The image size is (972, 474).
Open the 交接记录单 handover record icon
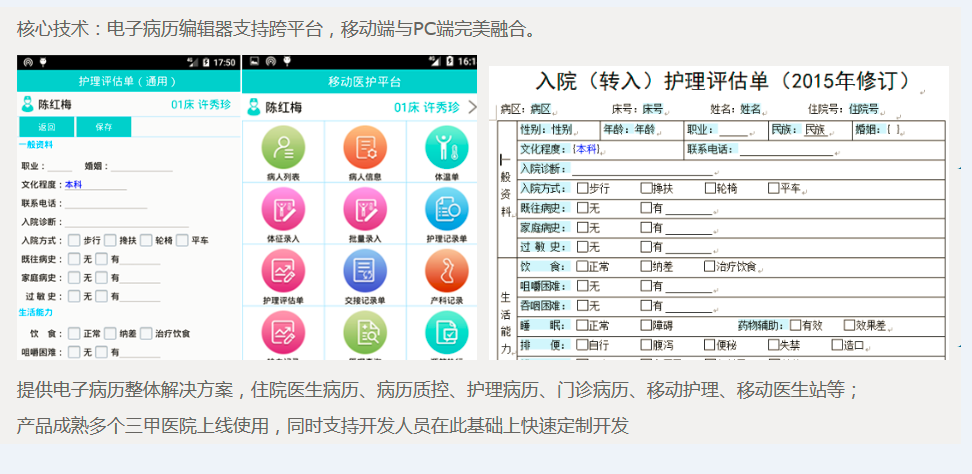[x=364, y=270]
